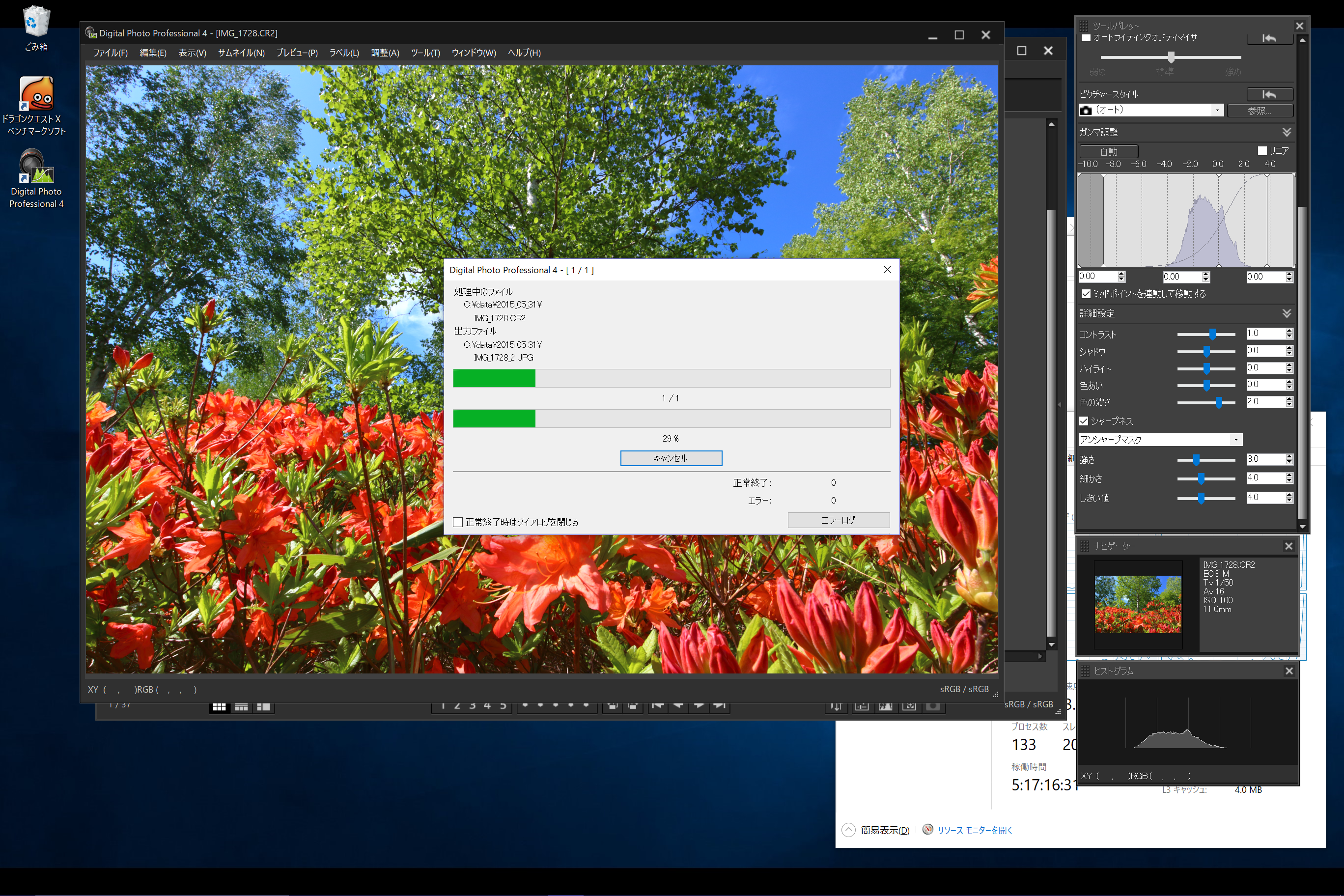Close the IMG_1728.CR2 preview window
The width and height of the screenshot is (1344, 896).
[986, 35]
